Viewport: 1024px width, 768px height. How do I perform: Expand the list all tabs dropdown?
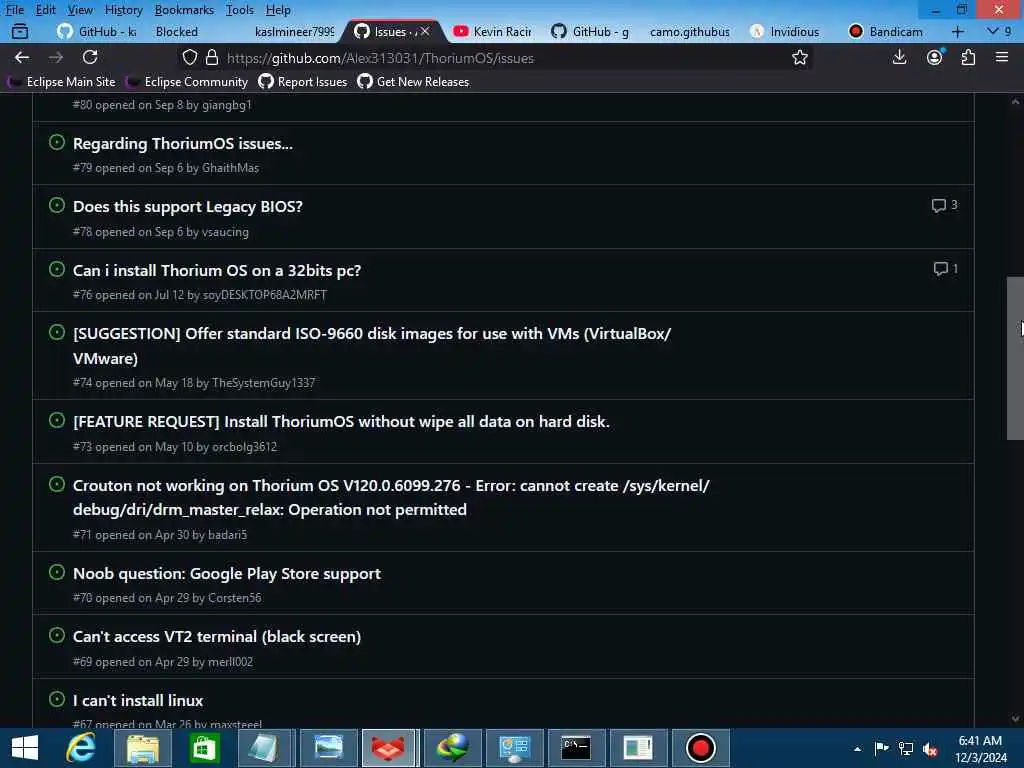click(x=998, y=31)
